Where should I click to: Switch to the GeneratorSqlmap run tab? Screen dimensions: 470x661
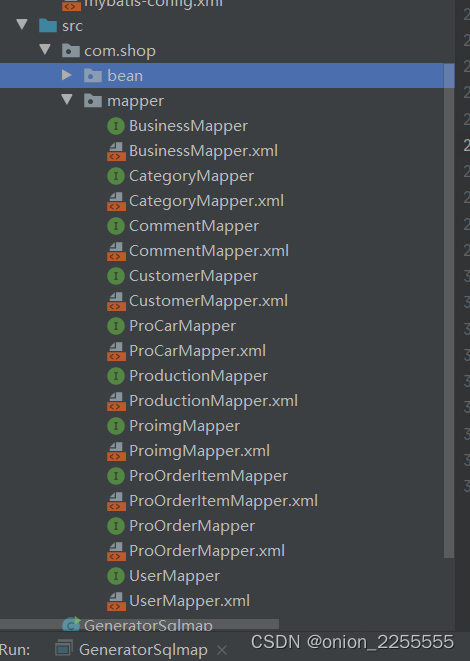(143, 650)
